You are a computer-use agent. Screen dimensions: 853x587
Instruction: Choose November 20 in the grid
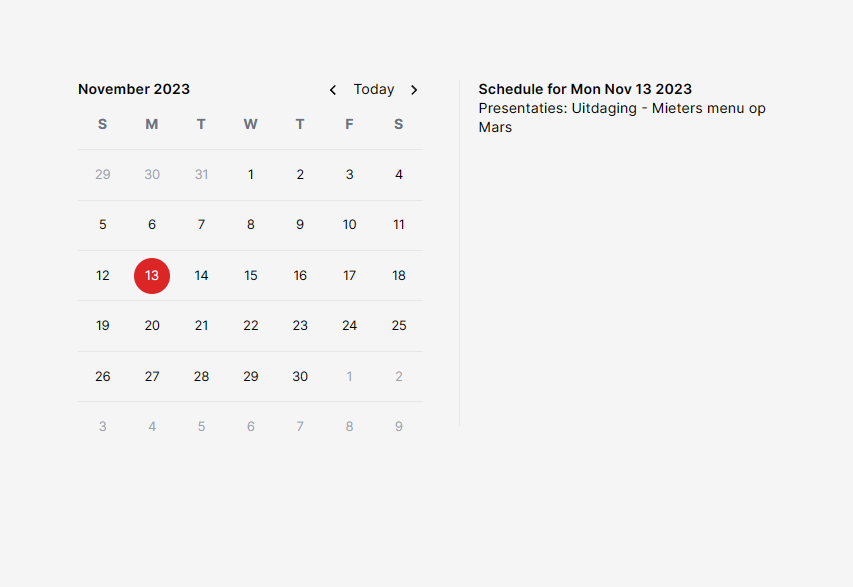click(152, 326)
